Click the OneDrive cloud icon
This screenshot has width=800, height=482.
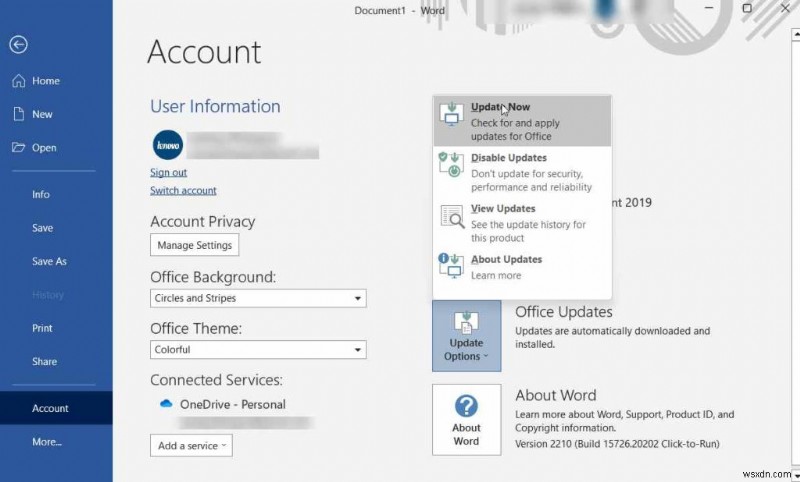[x=166, y=404]
